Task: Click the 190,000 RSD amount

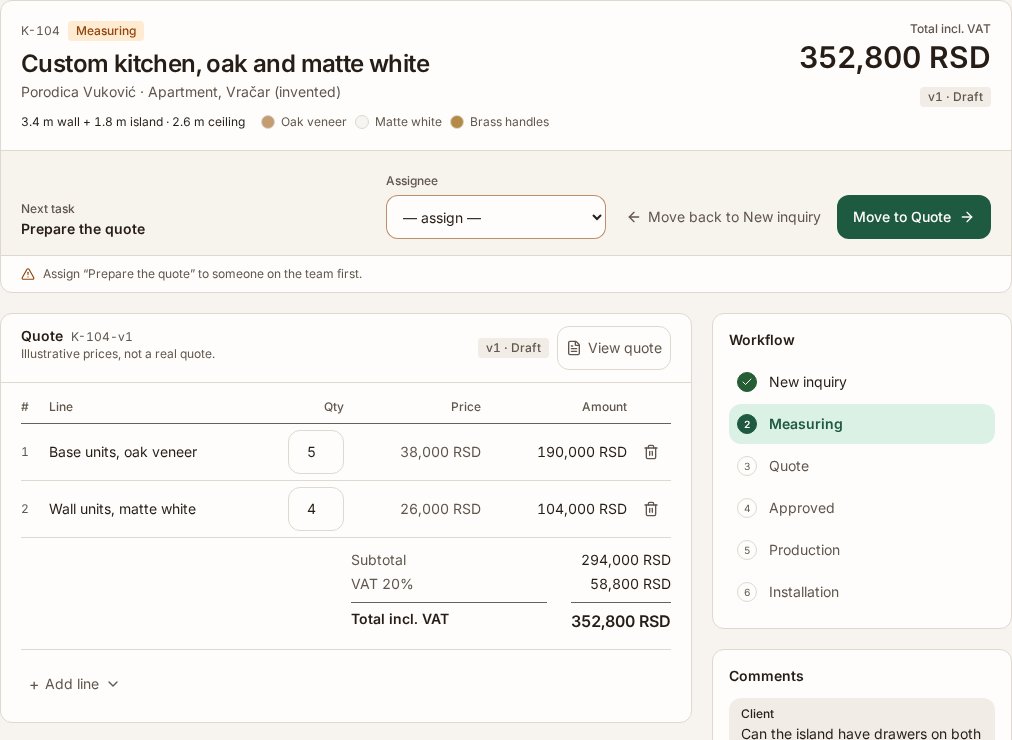Action: coord(582,452)
